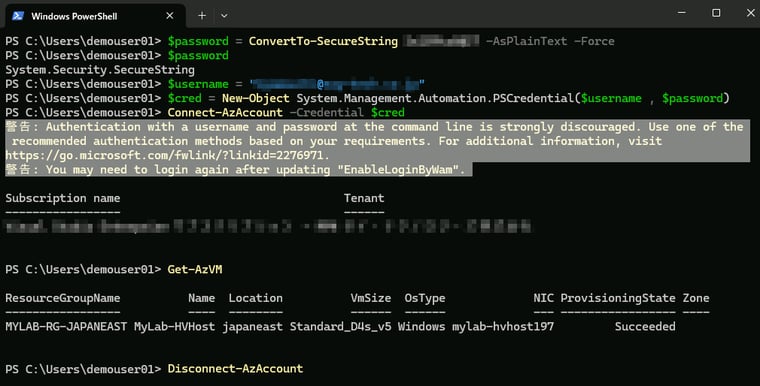Click the Succeeded provisioning state value
Screen dimensions: 760x386
click(x=645, y=326)
